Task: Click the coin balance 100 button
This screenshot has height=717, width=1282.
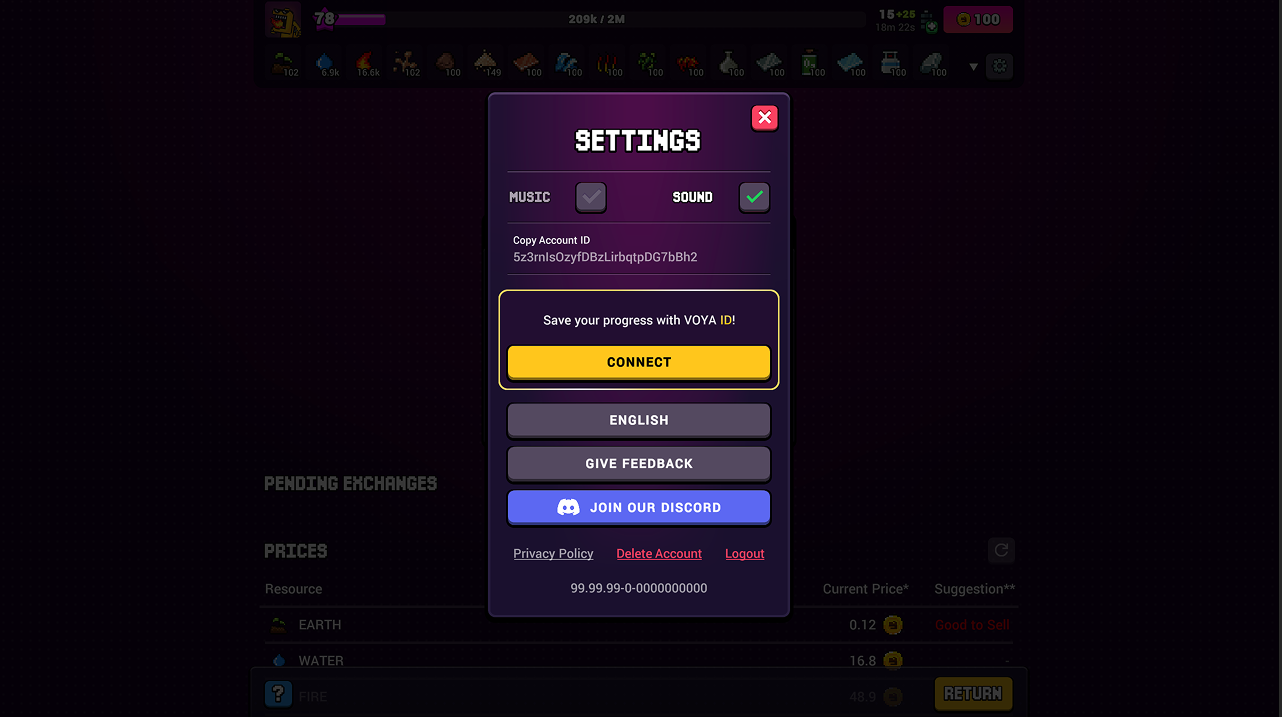Action: click(978, 19)
